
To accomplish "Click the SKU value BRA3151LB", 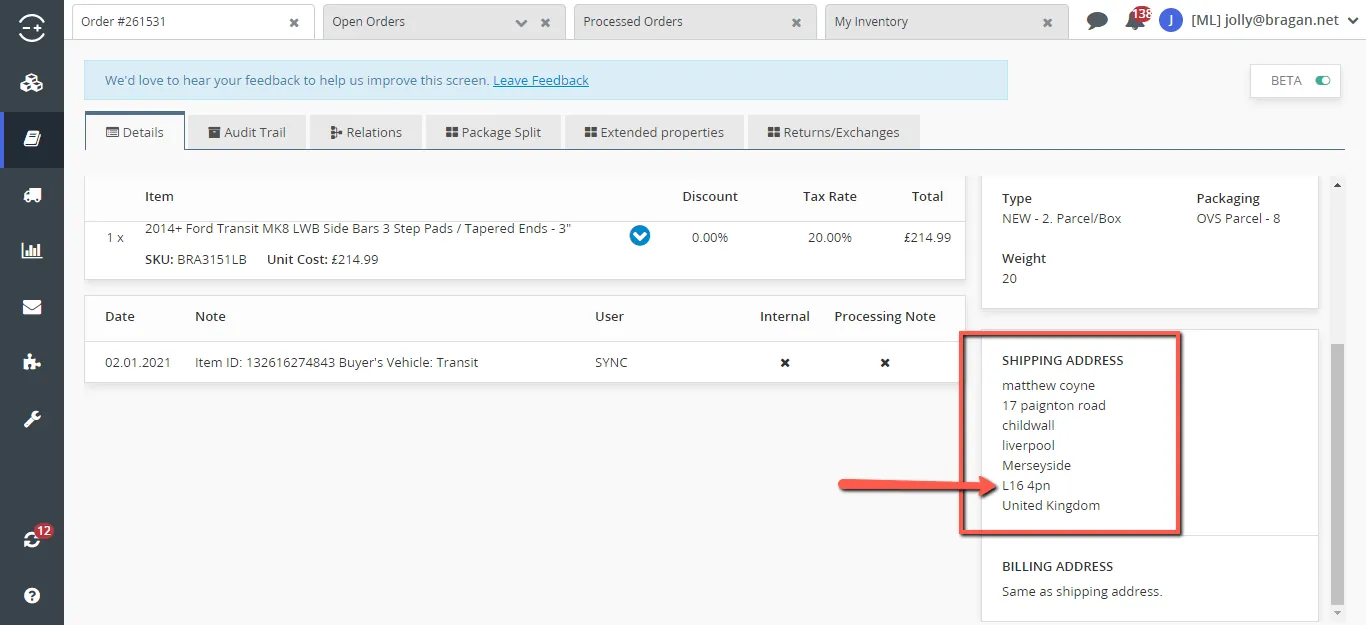I will 212,259.
